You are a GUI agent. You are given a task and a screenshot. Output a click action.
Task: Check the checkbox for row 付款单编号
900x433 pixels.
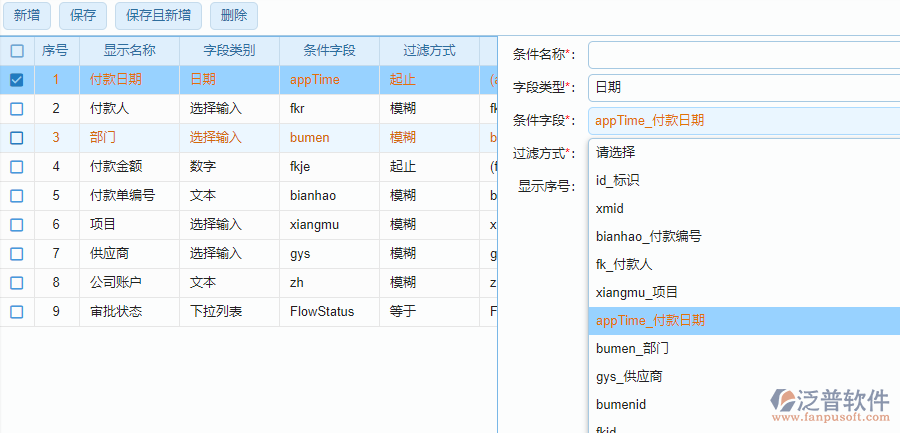17,196
